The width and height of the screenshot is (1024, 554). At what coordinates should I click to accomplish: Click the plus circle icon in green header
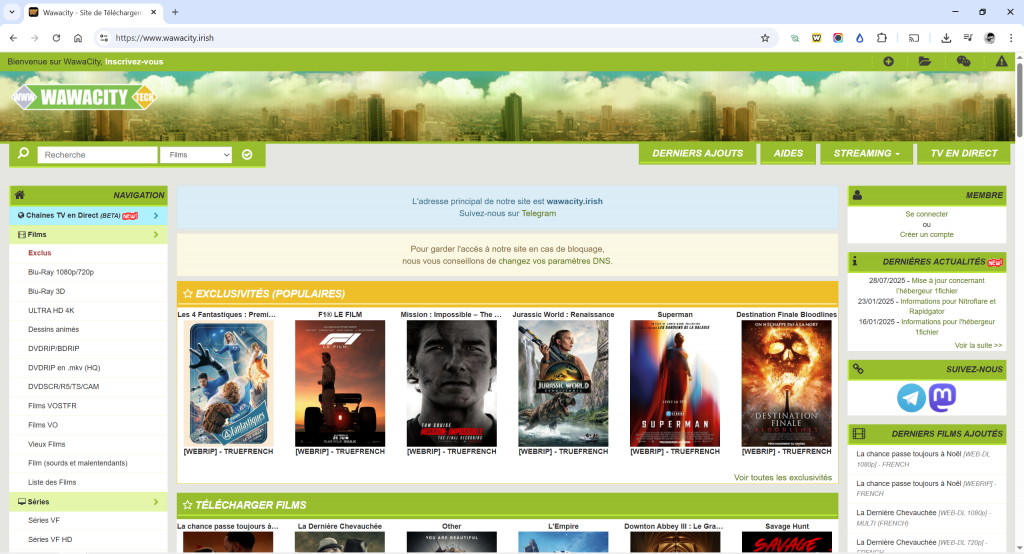pyautogui.click(x=888, y=61)
